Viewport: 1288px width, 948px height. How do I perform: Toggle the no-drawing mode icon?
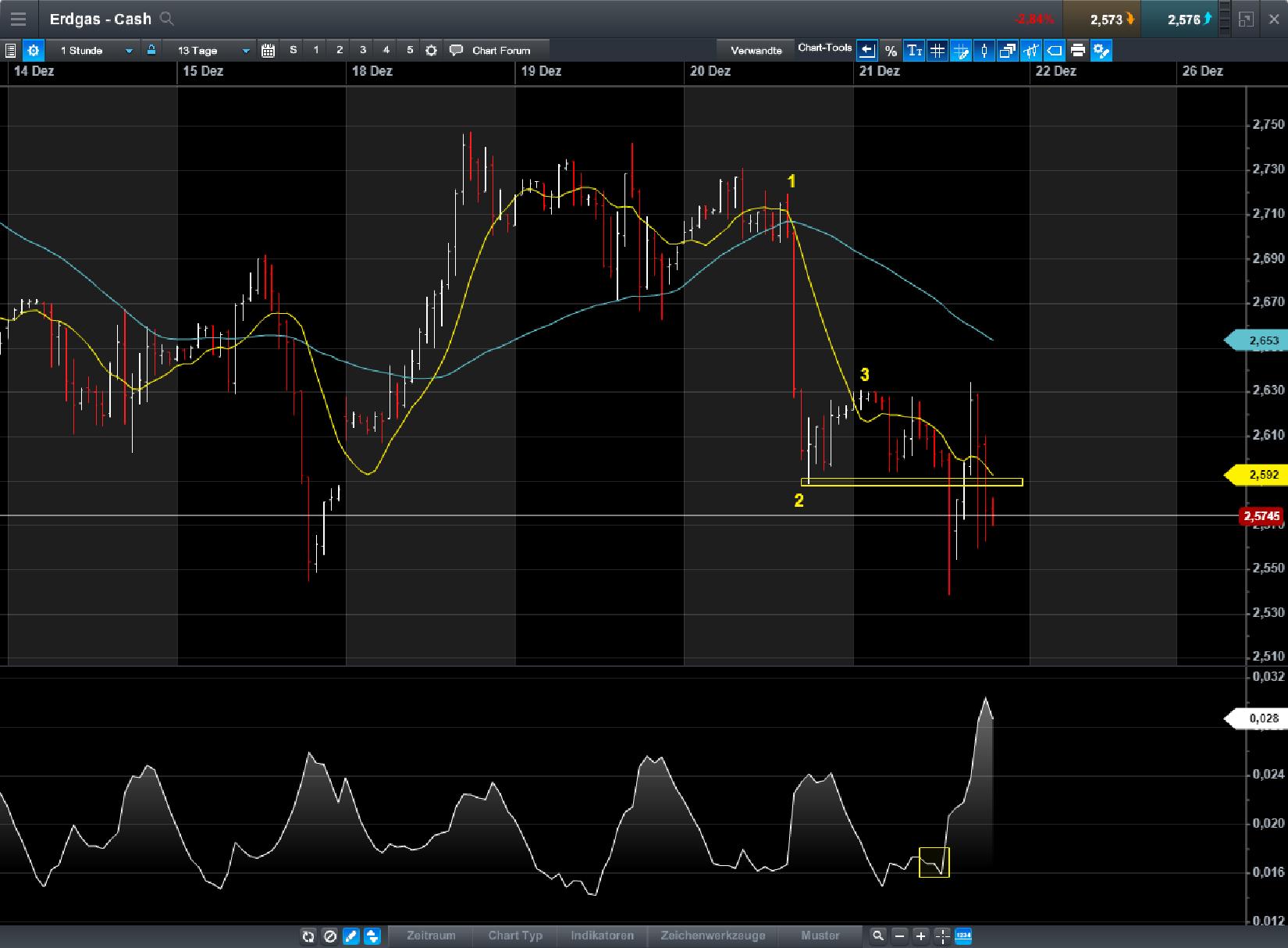click(330, 936)
